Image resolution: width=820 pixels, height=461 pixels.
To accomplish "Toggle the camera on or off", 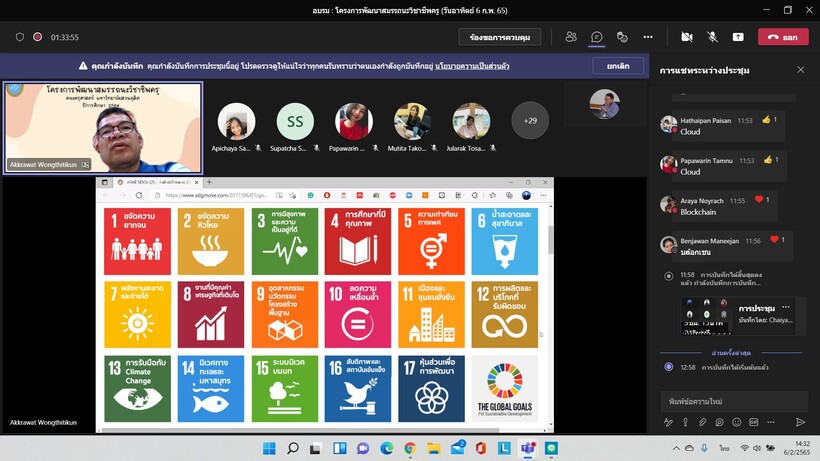I will [687, 37].
